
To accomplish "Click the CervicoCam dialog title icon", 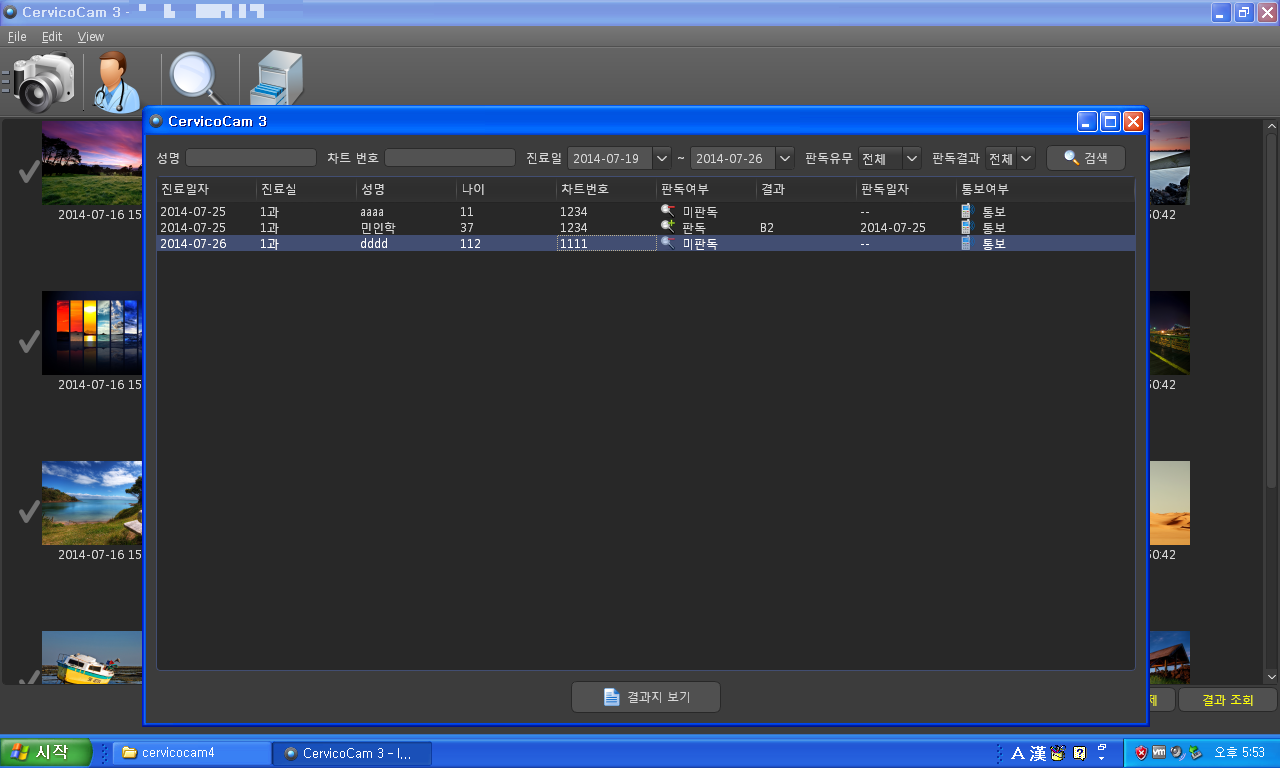I will [x=156, y=122].
